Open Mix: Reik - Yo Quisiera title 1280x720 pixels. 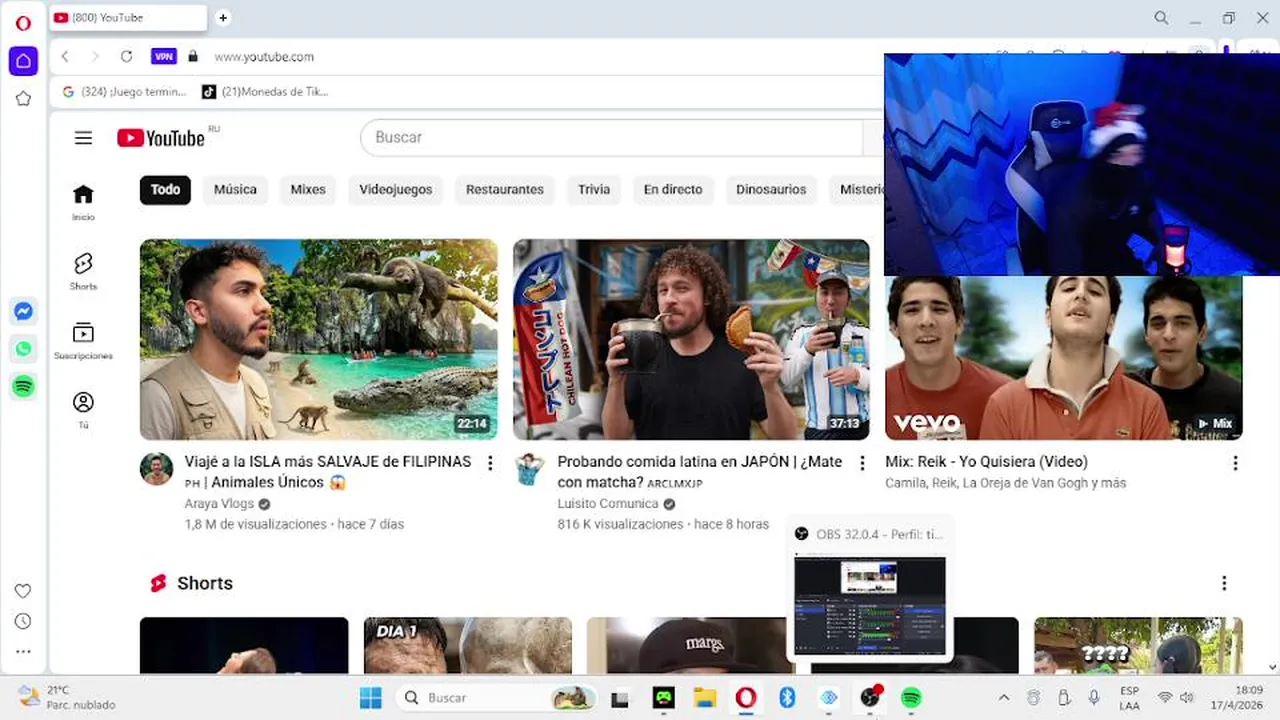point(986,462)
